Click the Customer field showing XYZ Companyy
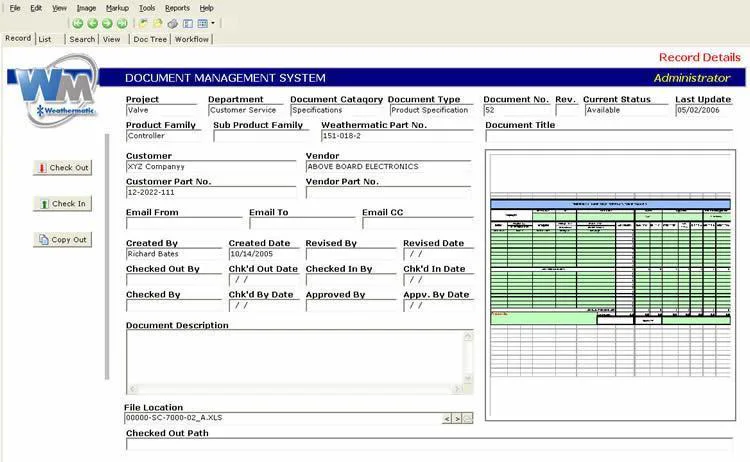The height and width of the screenshot is (462, 750). 211,167
